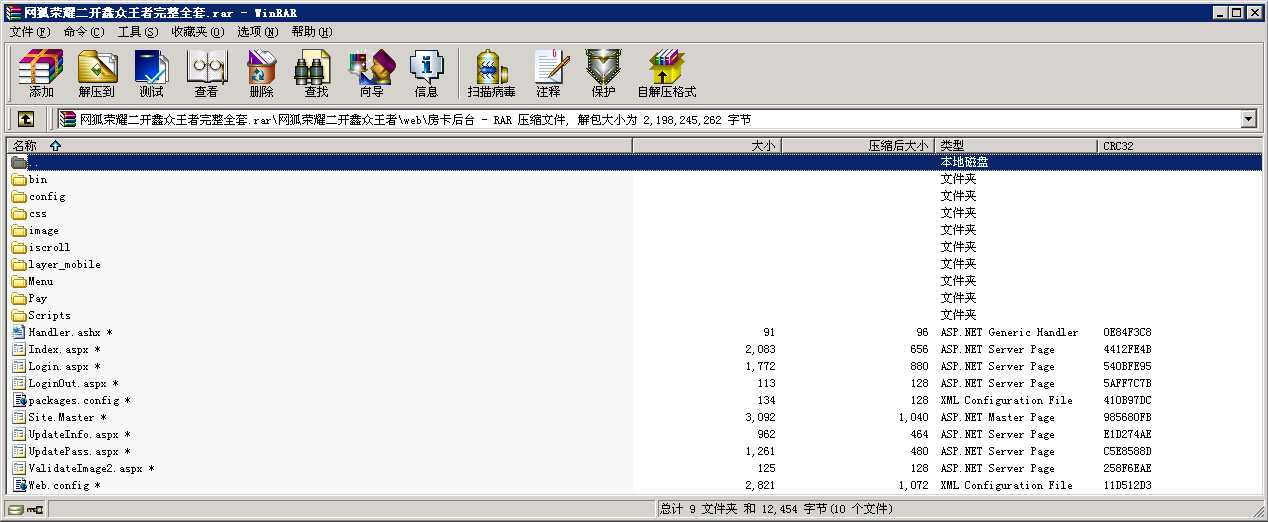Open the 文件 (File) menu
Image resolution: width=1268 pixels, height=522 pixels.
point(29,32)
